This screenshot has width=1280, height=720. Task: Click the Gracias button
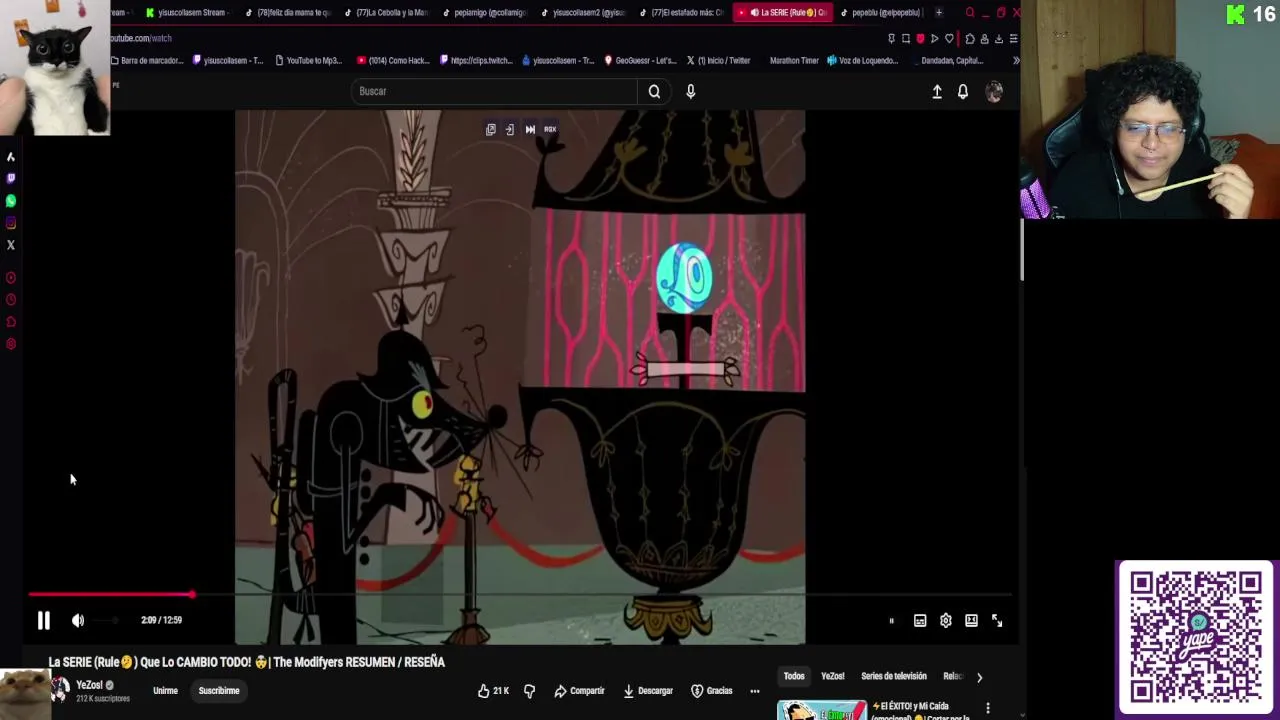[712, 691]
